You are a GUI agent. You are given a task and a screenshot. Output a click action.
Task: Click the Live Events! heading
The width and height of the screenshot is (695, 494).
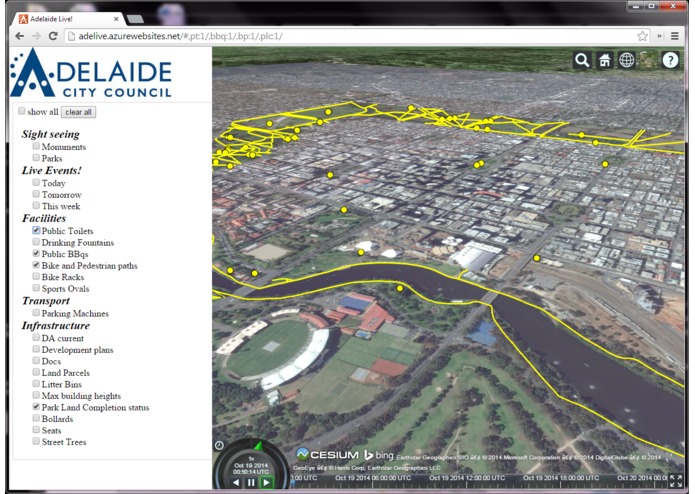pos(51,171)
